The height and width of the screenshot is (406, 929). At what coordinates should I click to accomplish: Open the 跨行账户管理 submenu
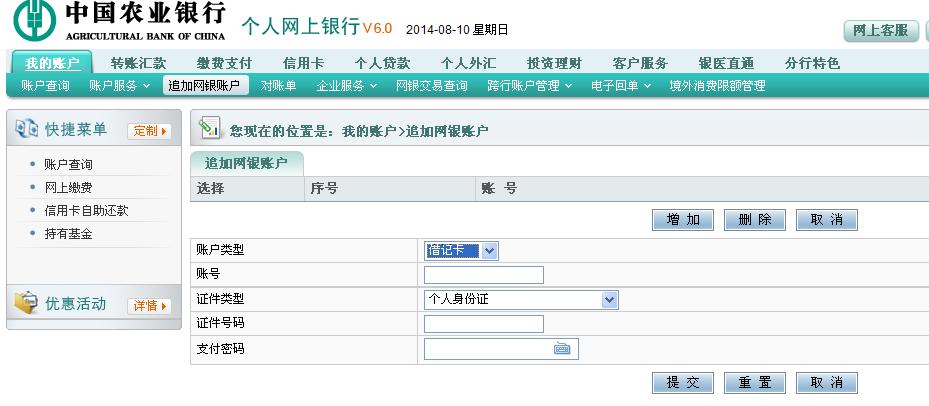pyautogui.click(x=528, y=86)
